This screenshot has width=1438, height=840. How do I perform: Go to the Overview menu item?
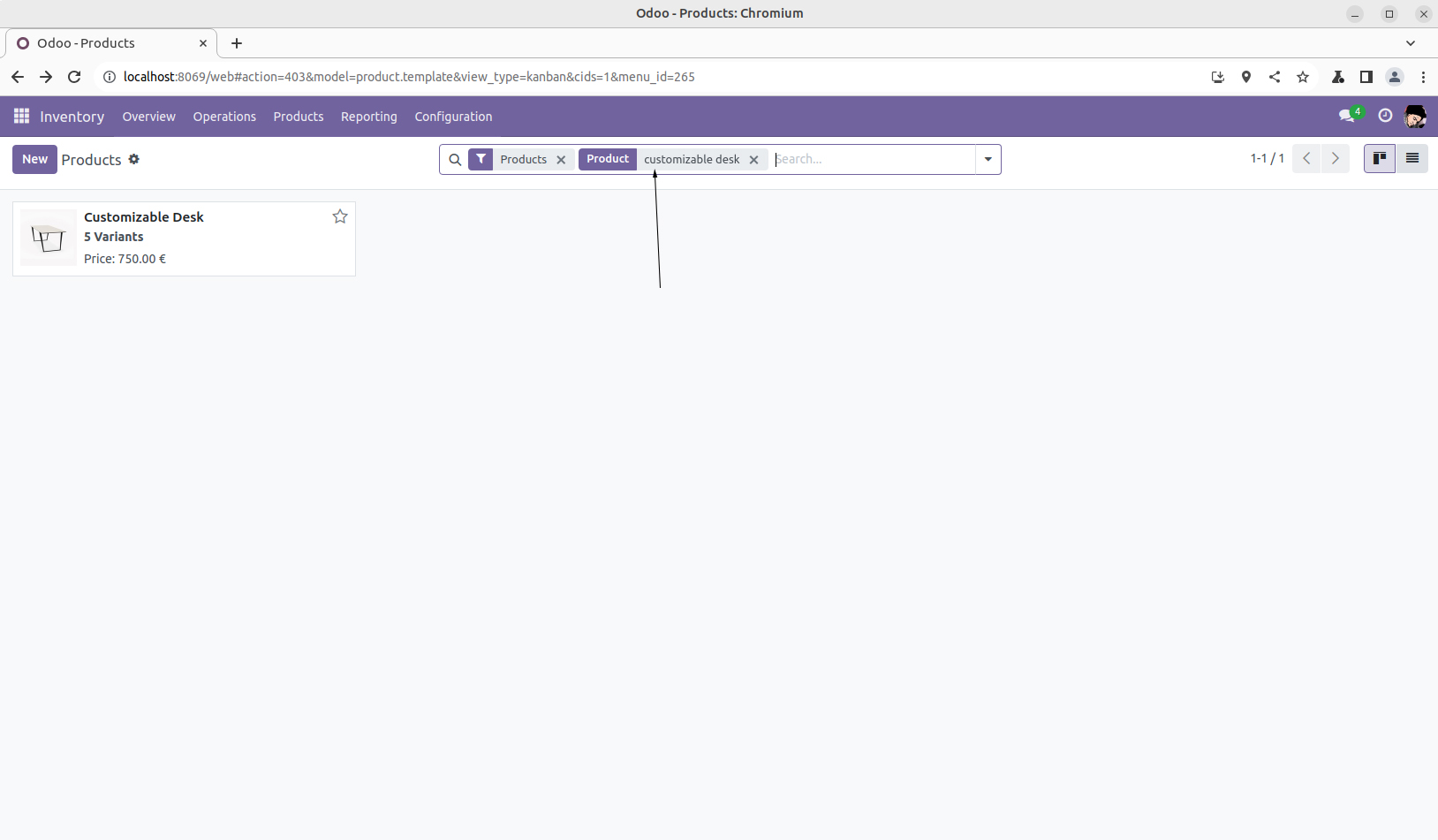point(148,117)
